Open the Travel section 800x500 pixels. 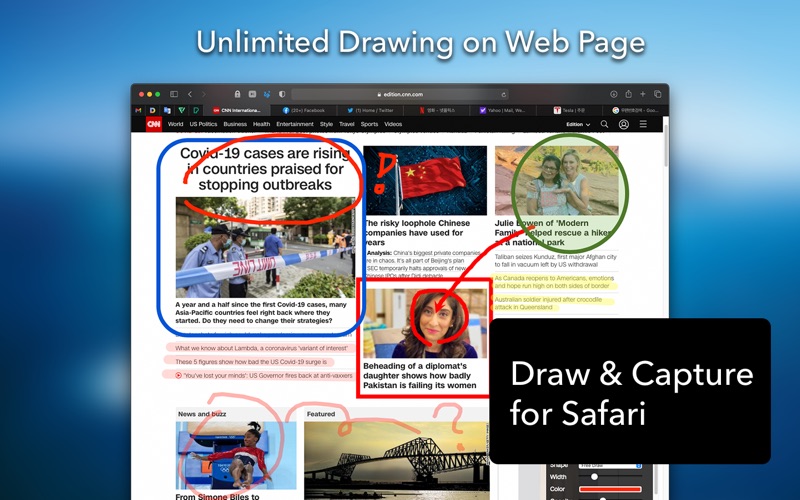coord(346,124)
